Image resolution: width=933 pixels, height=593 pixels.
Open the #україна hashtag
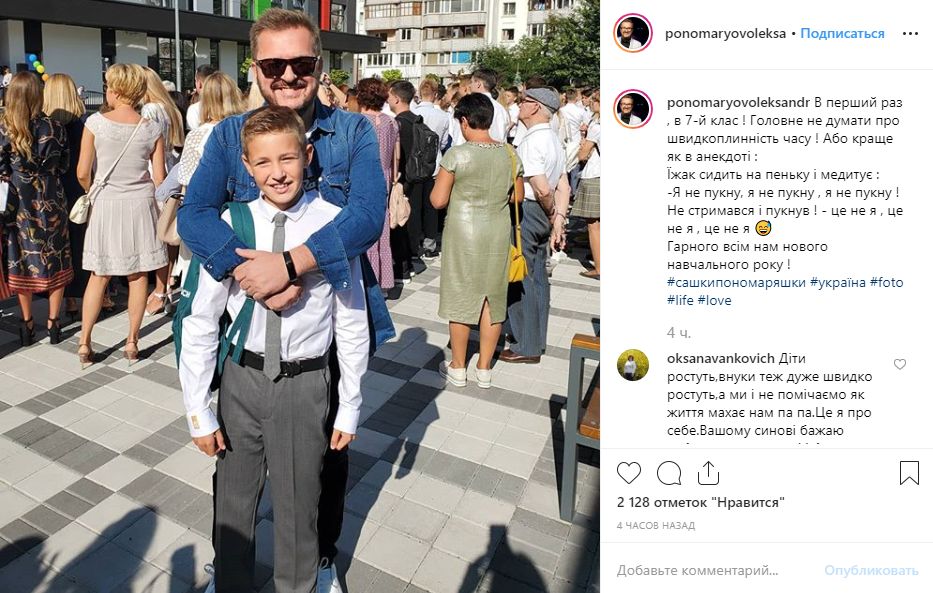coord(838,283)
